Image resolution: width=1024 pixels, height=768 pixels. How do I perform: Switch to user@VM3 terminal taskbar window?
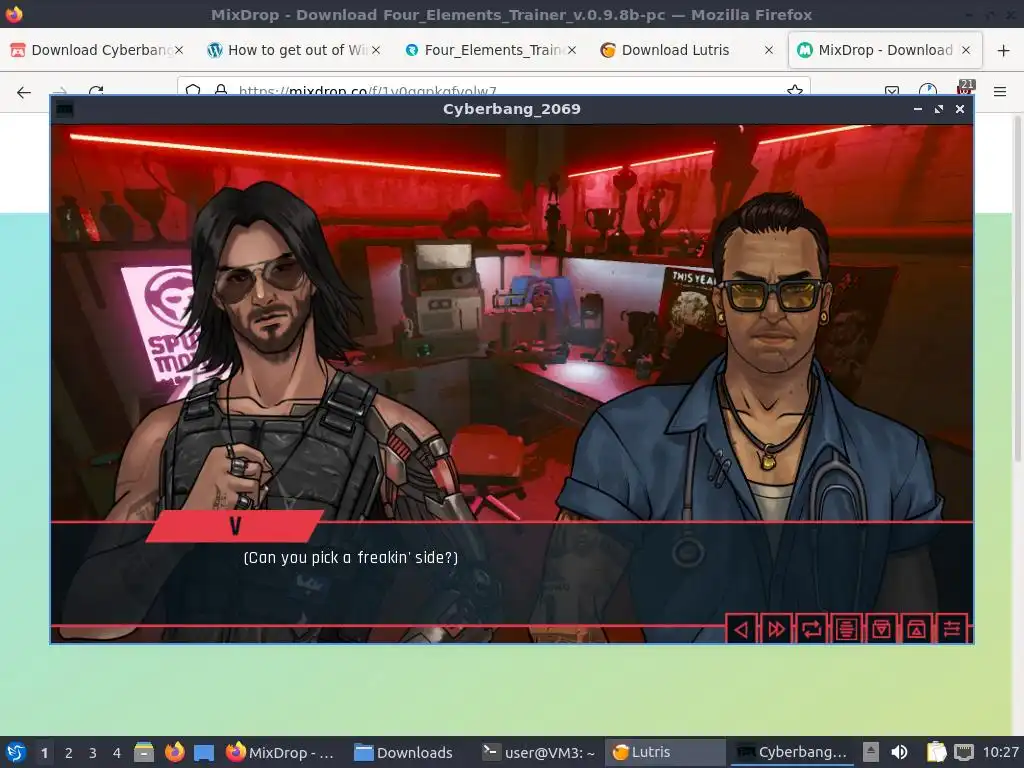[x=539, y=752]
